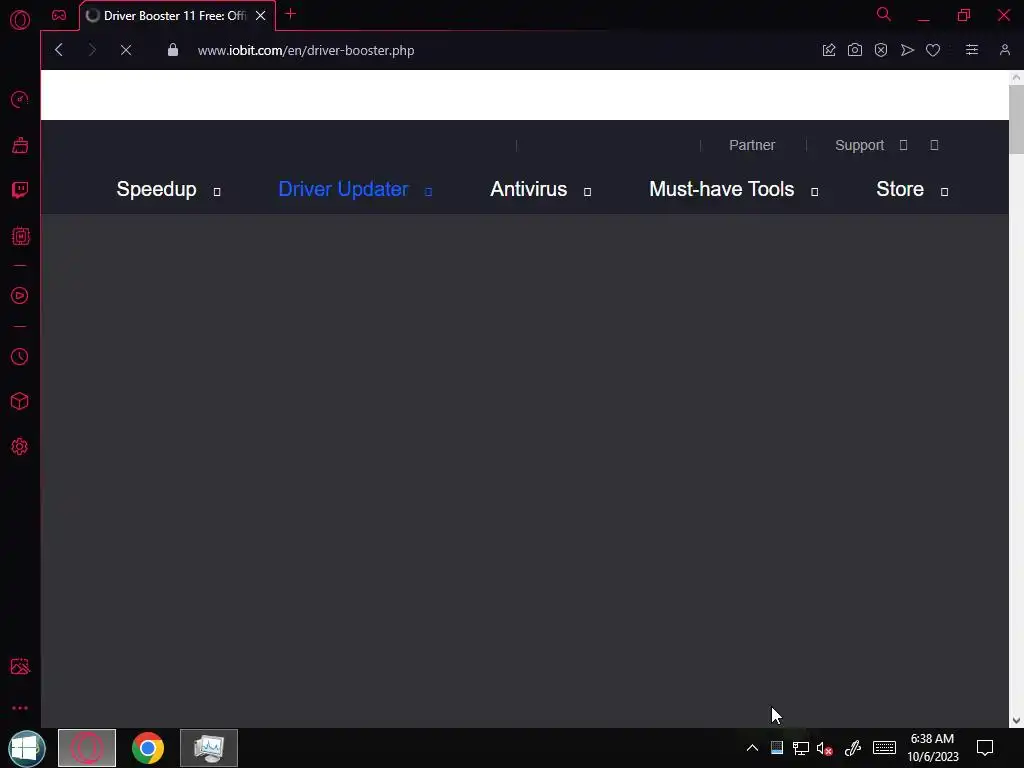The height and width of the screenshot is (768, 1024).
Task: Open the ad blocker shield icon
Action: point(881,50)
